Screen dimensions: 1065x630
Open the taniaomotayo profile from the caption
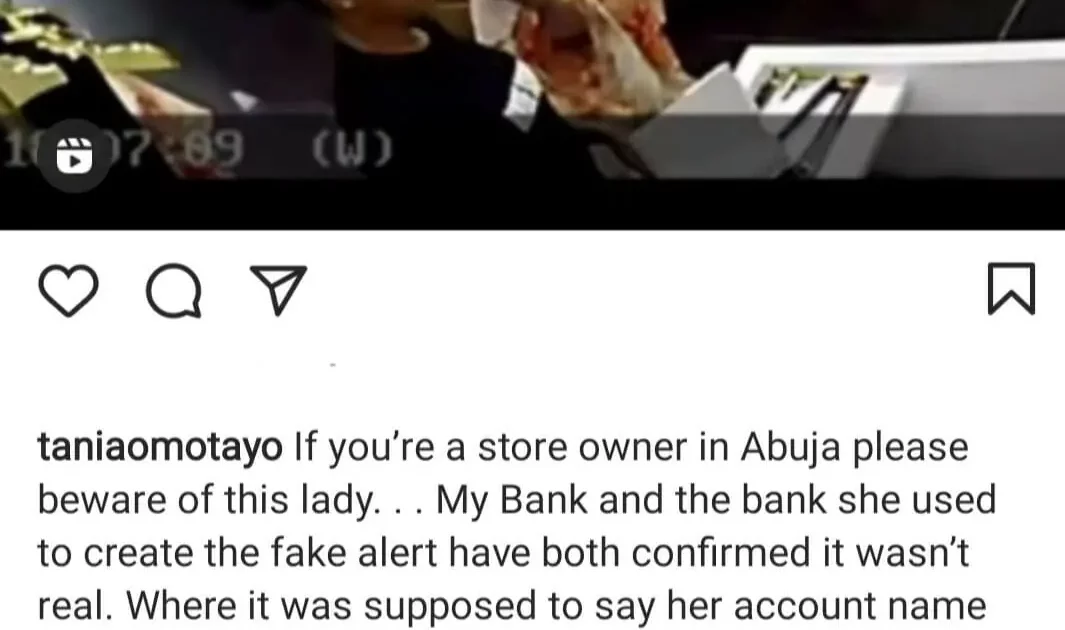click(160, 448)
